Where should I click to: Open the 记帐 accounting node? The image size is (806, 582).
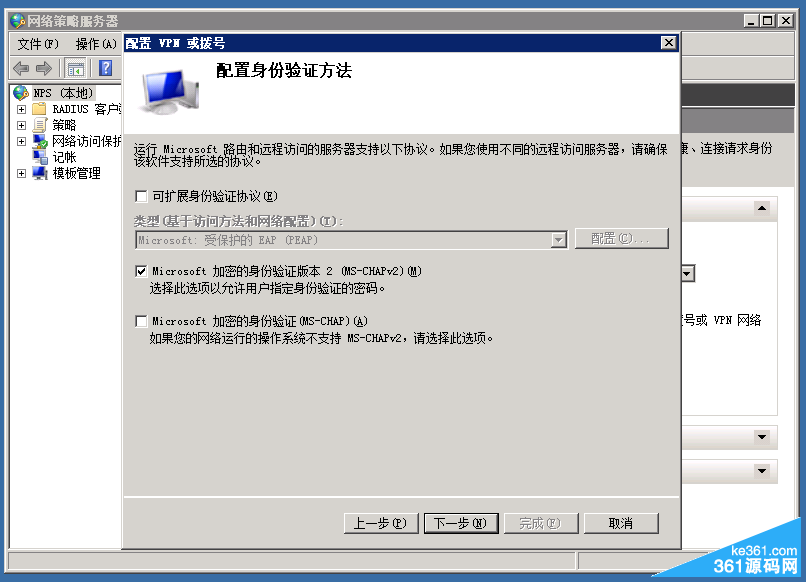tap(64, 157)
